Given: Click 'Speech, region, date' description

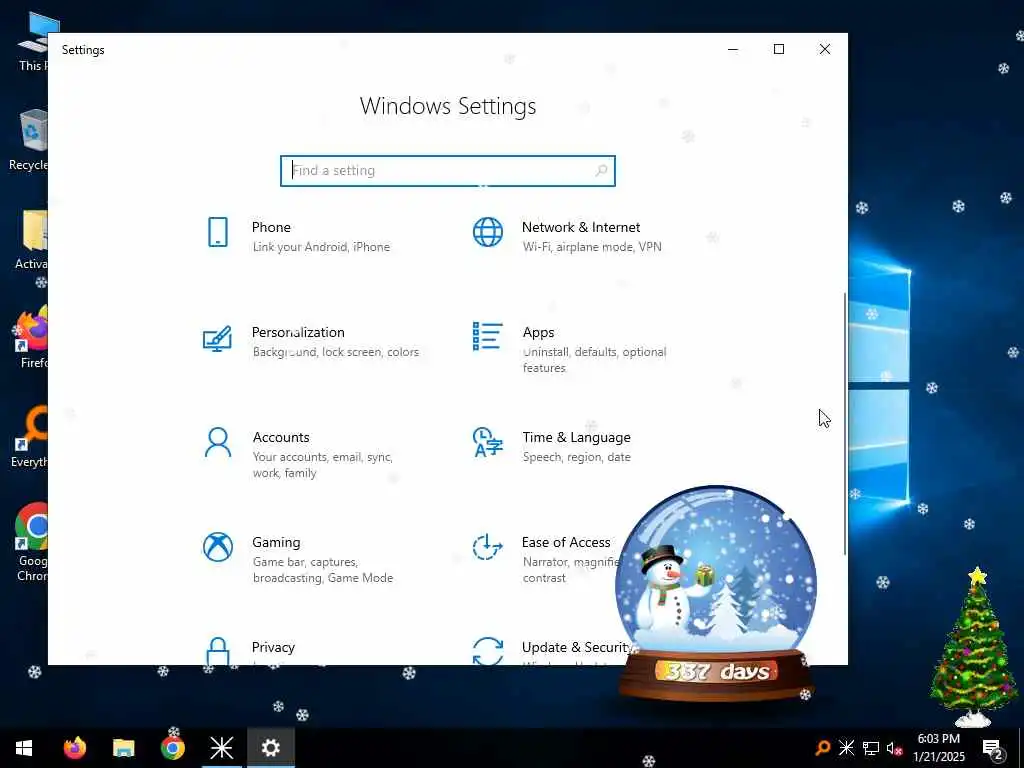Looking at the screenshot, I should point(577,457).
